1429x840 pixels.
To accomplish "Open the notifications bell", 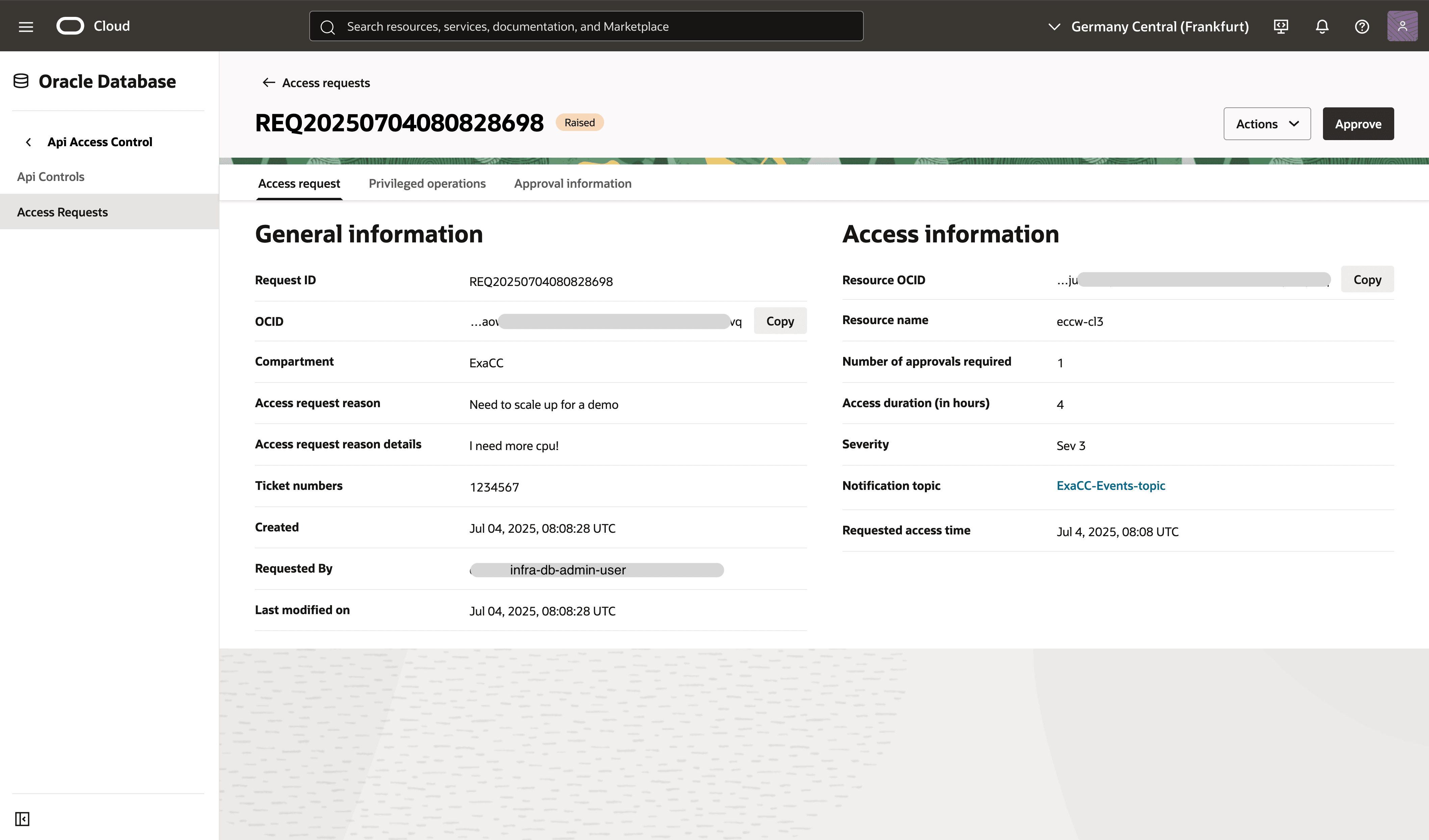I will (1321, 26).
